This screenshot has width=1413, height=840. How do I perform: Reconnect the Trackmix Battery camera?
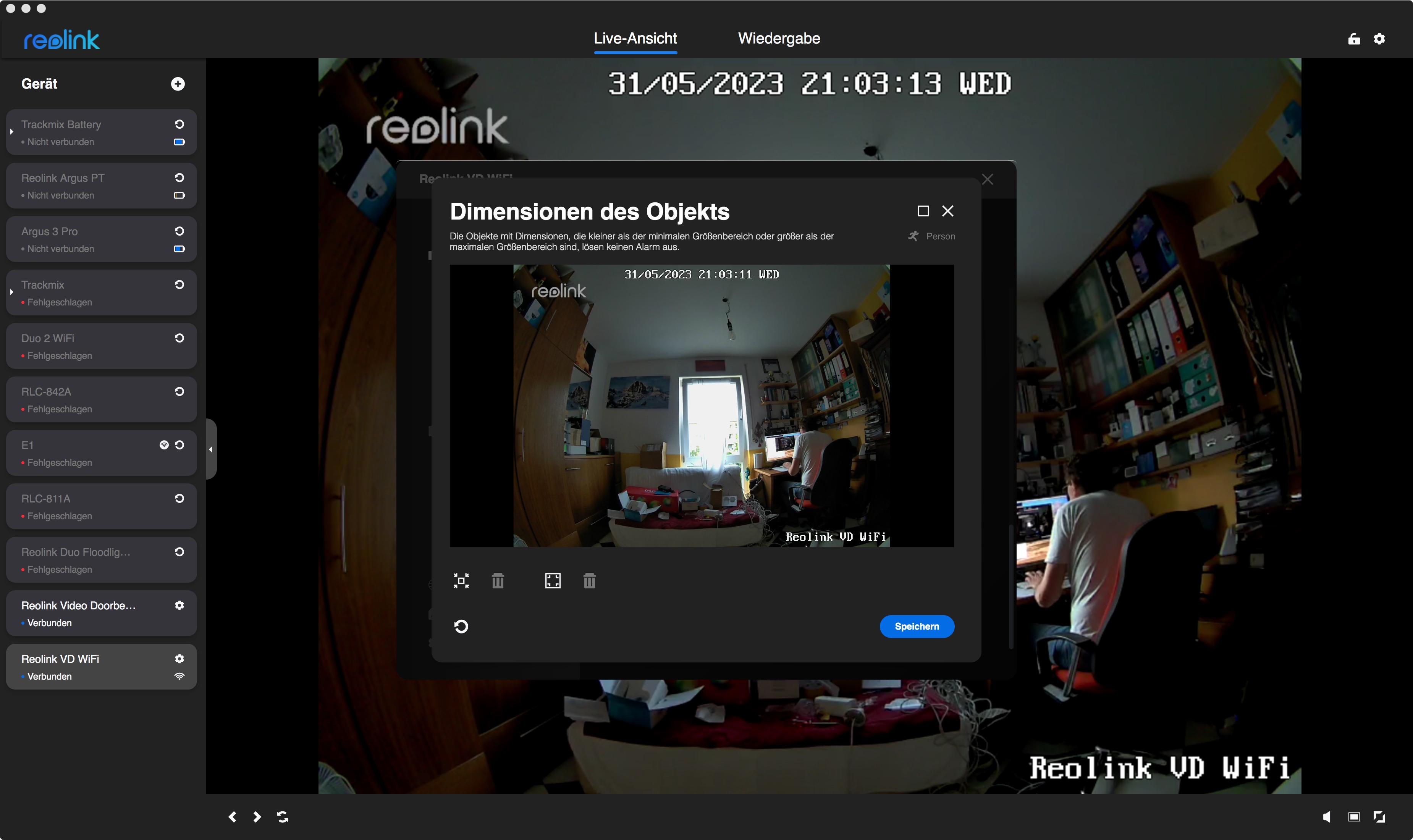pos(179,124)
